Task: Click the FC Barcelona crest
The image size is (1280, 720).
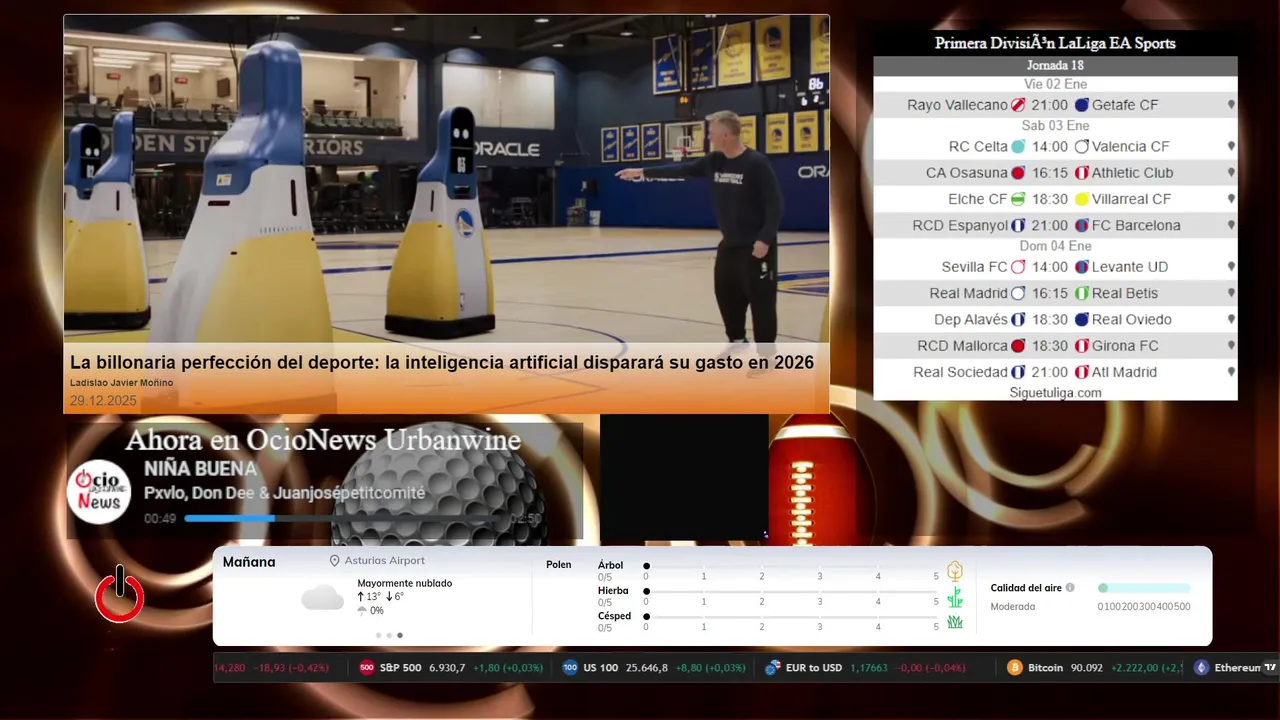Action: pyautogui.click(x=1082, y=225)
